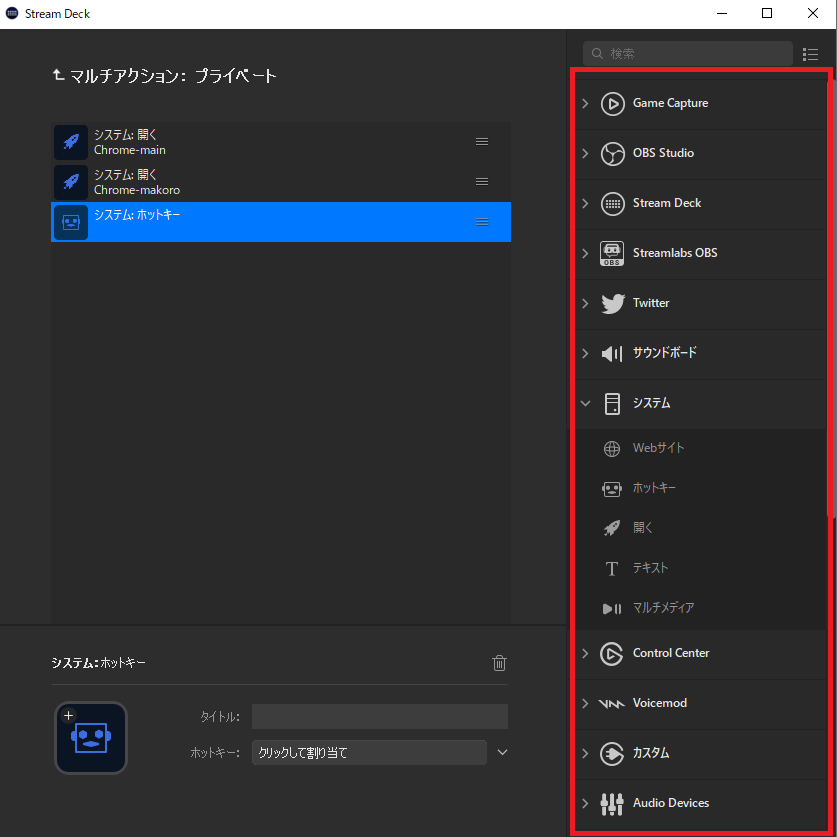
Task: Expand the OBS Studio category chevron
Action: [x=585, y=154]
